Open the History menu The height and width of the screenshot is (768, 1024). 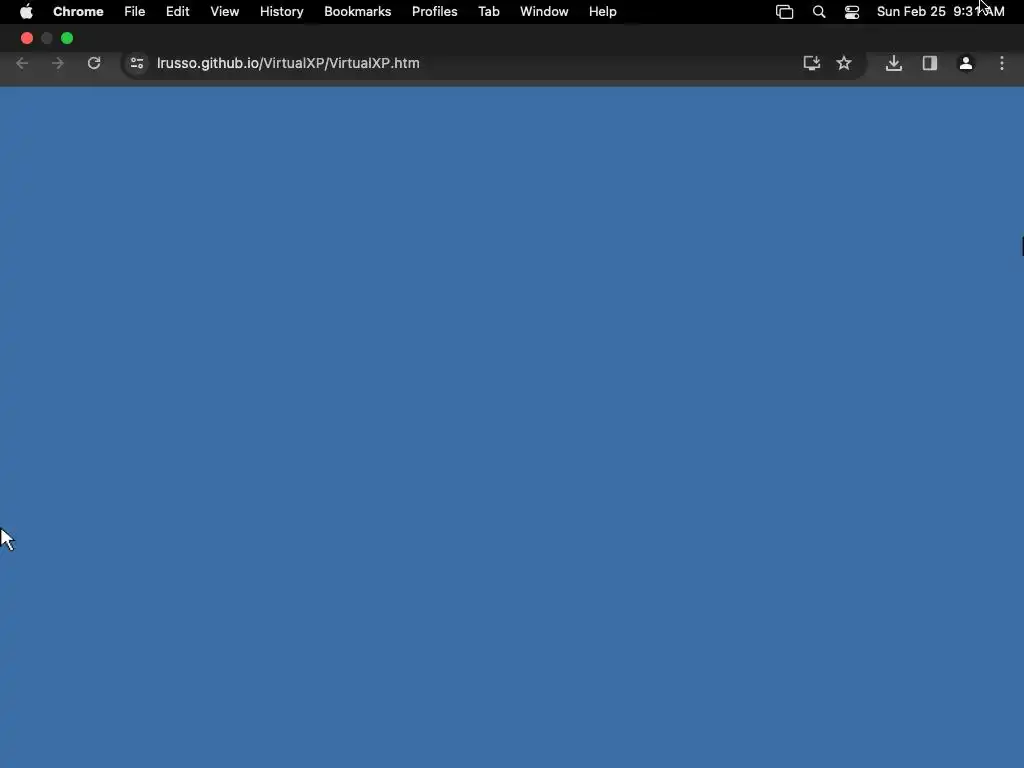(281, 12)
